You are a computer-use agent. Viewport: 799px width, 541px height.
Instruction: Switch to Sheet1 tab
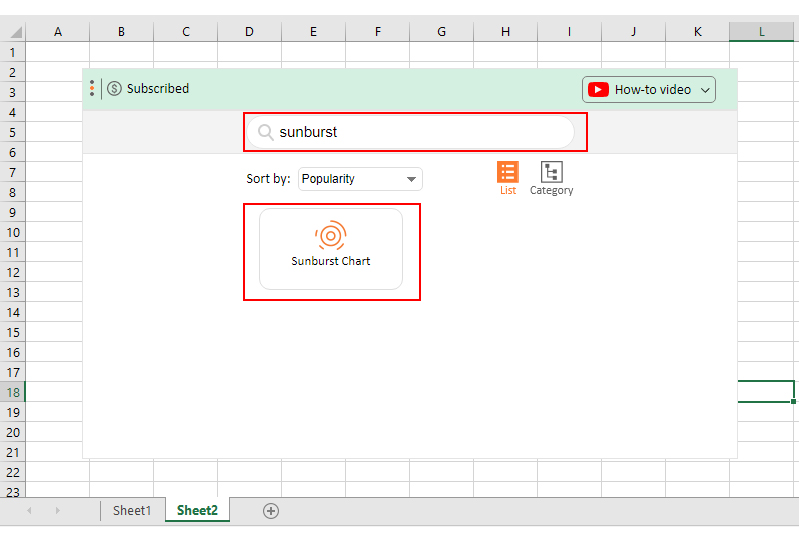tap(132, 510)
